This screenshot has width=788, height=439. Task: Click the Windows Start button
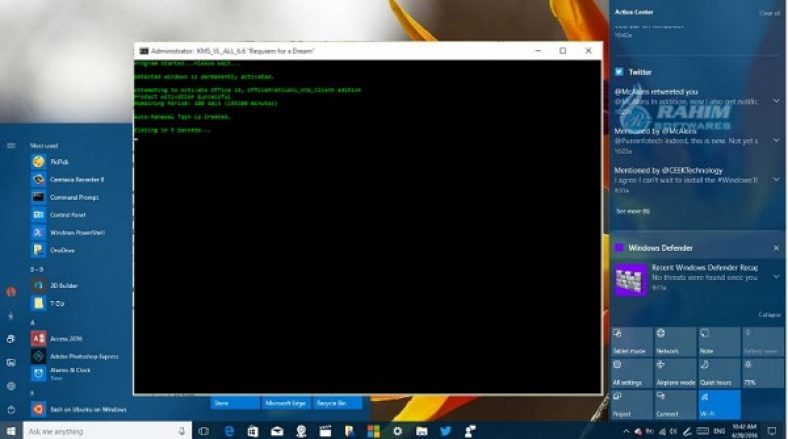[11, 431]
